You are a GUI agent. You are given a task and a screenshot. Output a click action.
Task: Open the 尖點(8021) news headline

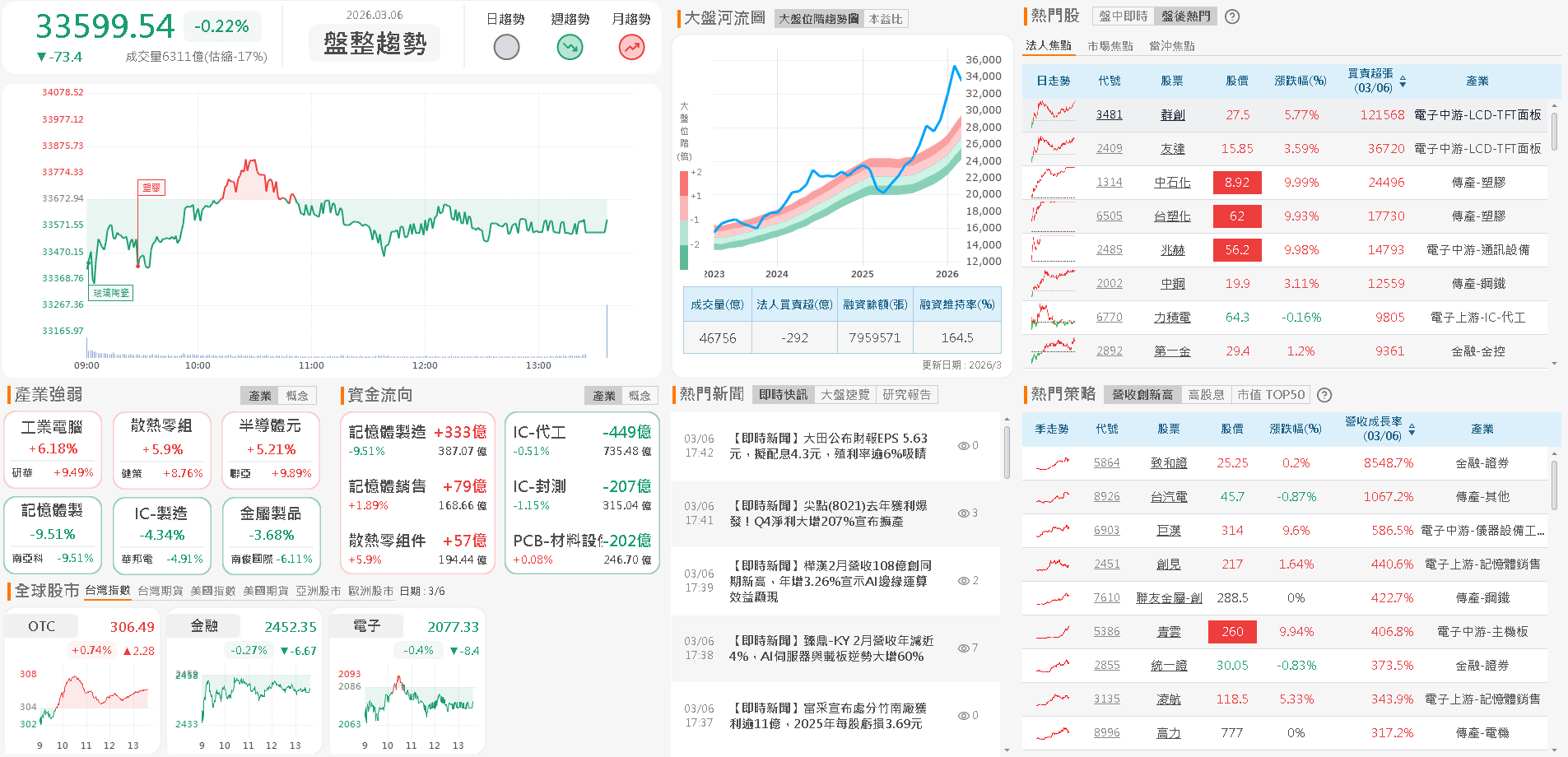coord(831,513)
